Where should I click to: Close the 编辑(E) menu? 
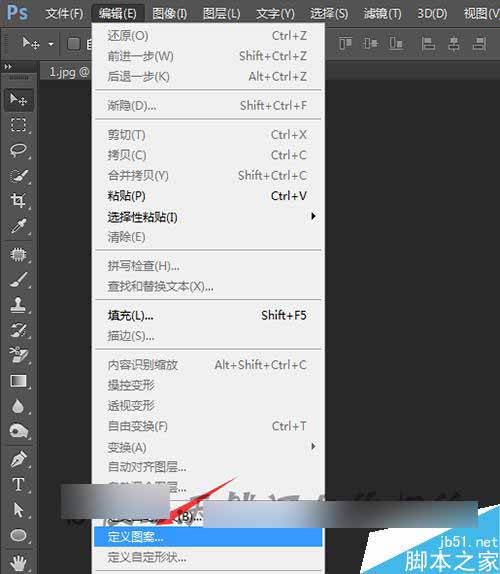pos(118,14)
